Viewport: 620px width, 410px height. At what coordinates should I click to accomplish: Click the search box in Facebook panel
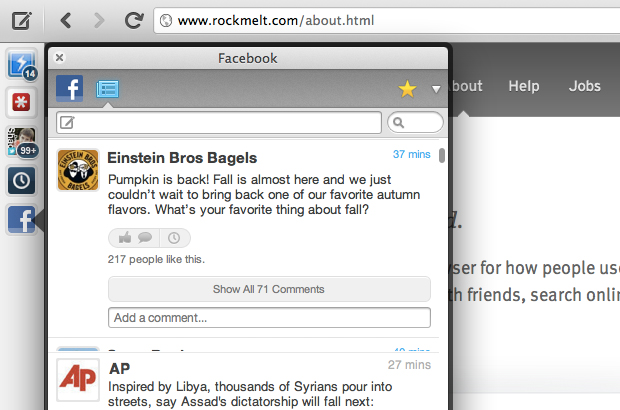point(416,123)
